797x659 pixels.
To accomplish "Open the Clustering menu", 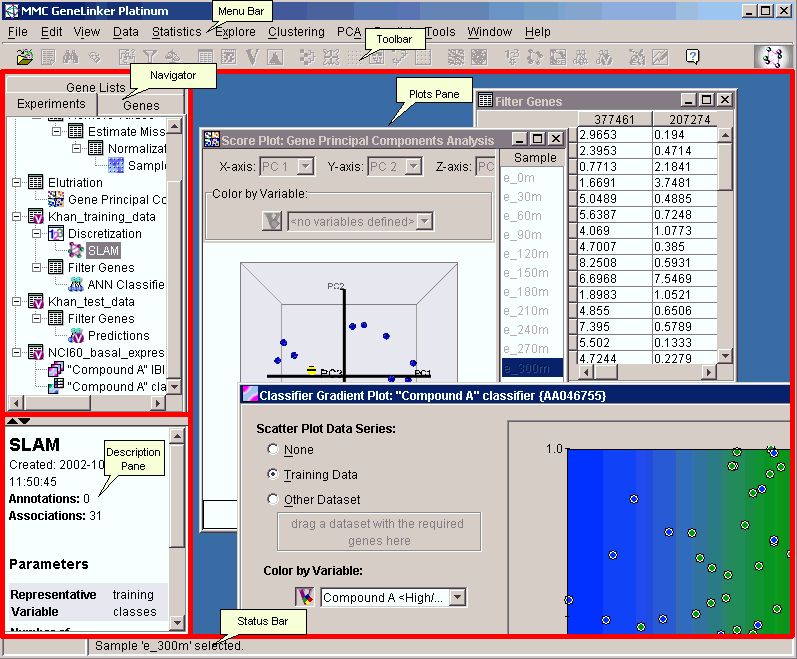I will pyautogui.click(x=296, y=32).
